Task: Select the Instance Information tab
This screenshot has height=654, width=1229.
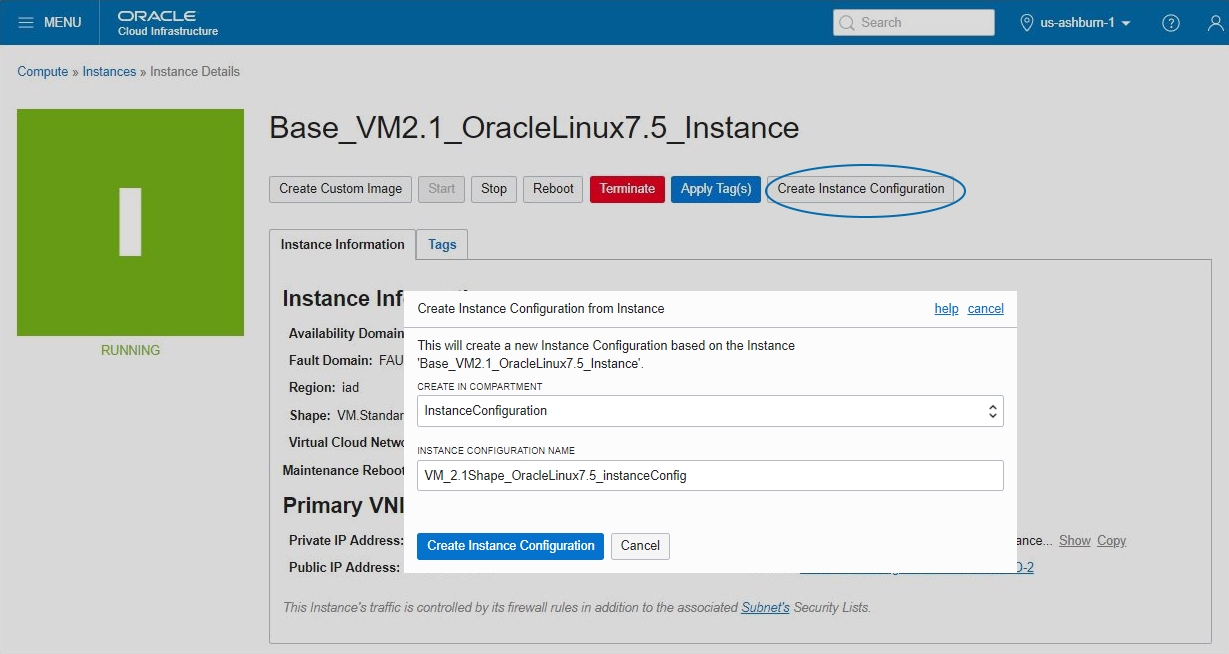Action: coord(341,244)
